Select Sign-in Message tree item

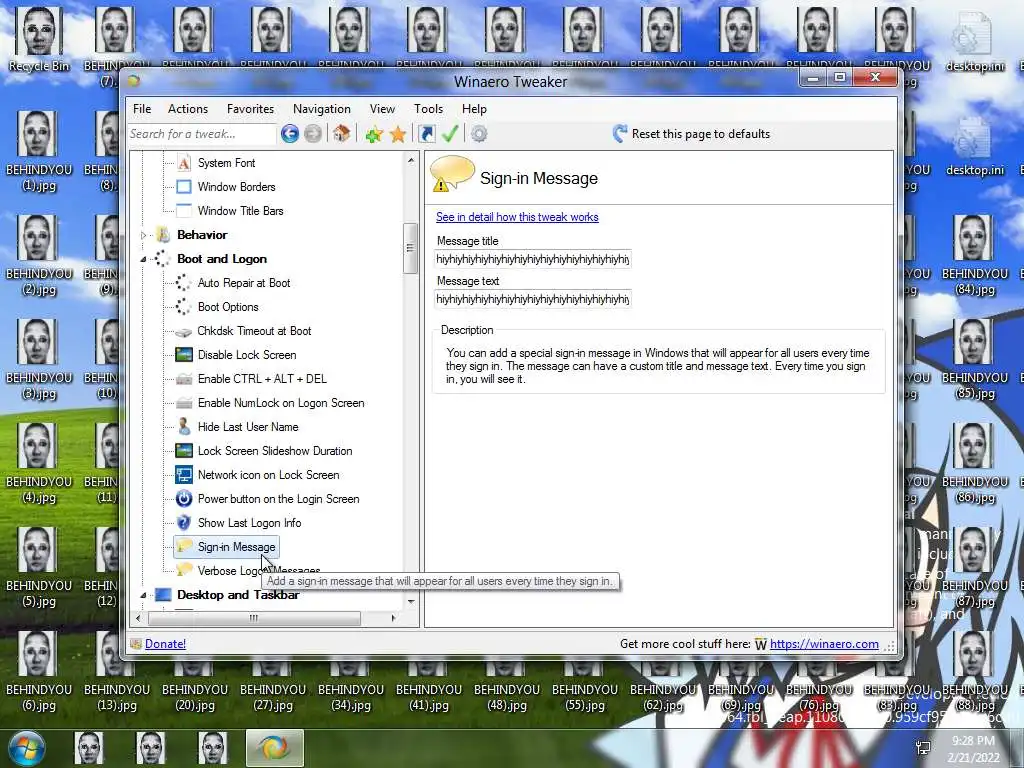click(227, 547)
